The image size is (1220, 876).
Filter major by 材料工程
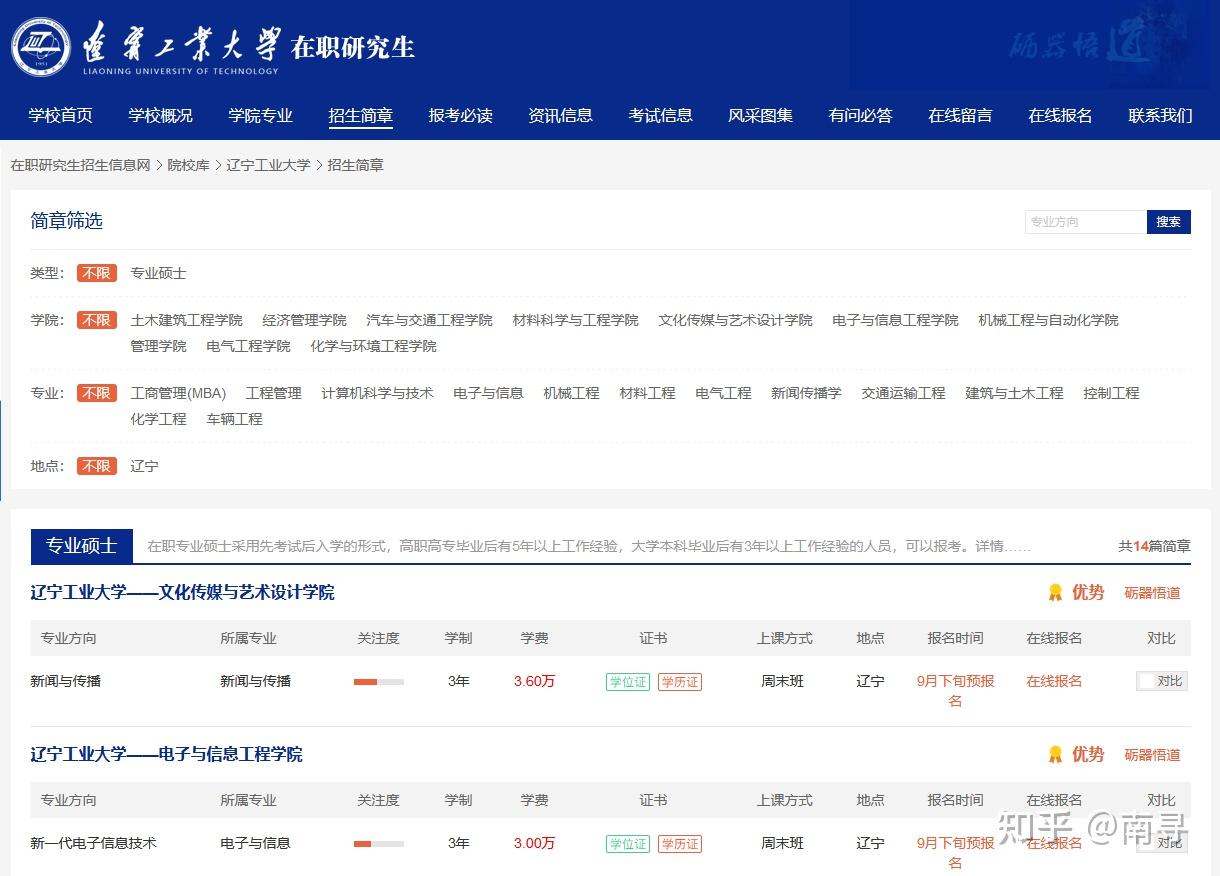[648, 393]
